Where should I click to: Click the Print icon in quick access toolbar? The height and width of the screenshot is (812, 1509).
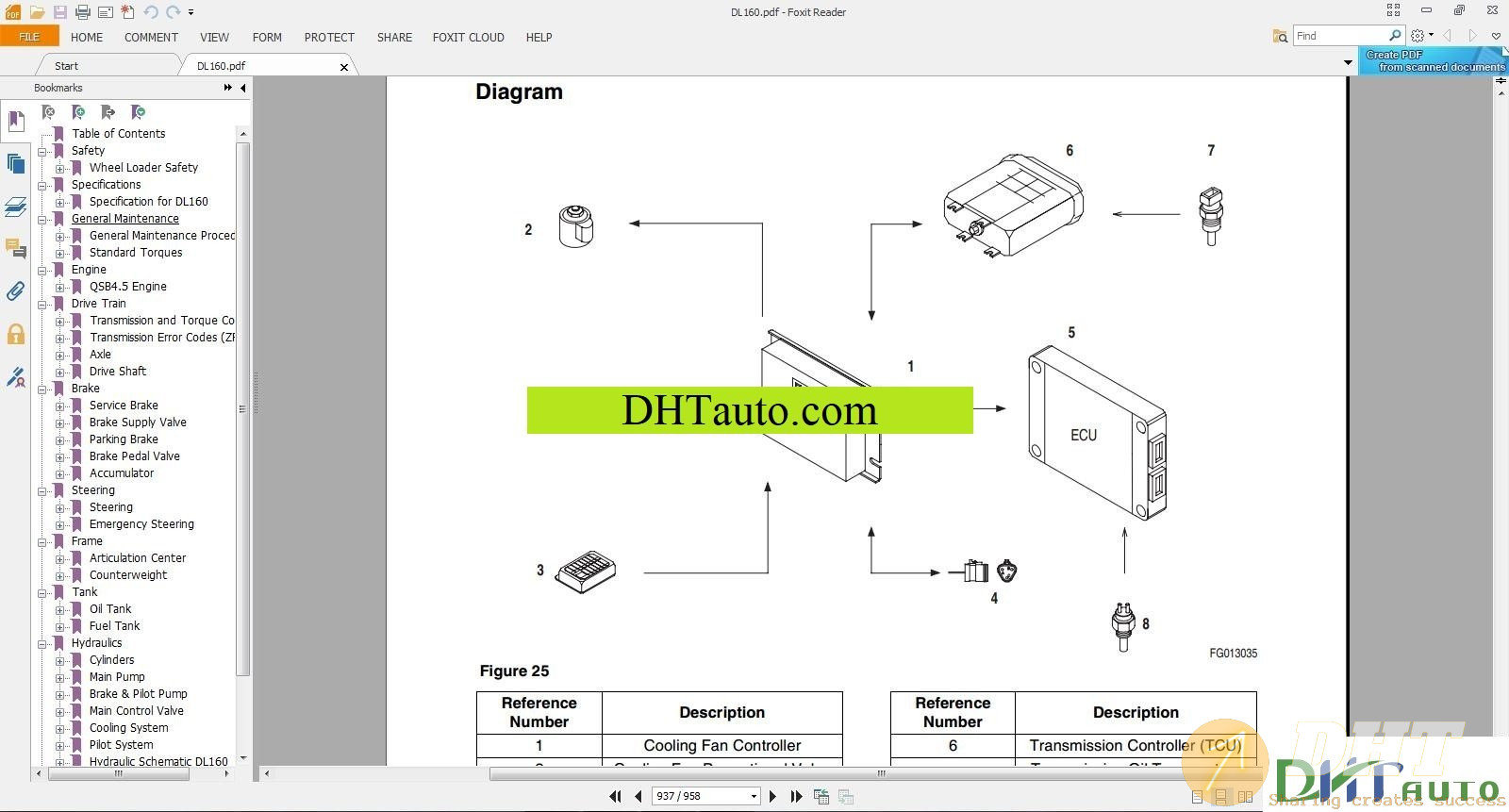pos(82,12)
